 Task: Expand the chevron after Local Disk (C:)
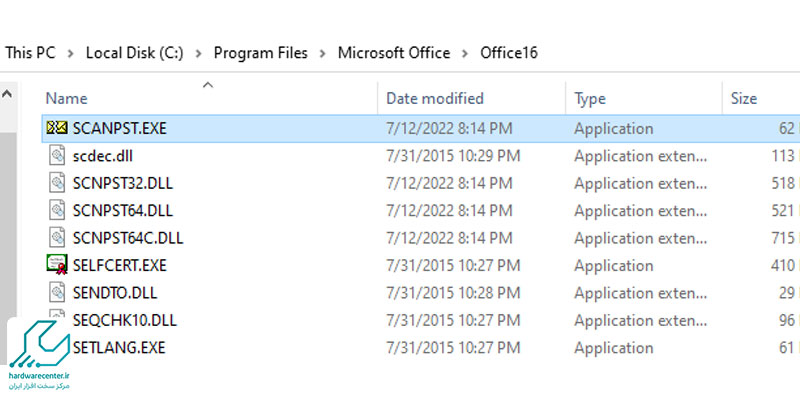click(199, 53)
